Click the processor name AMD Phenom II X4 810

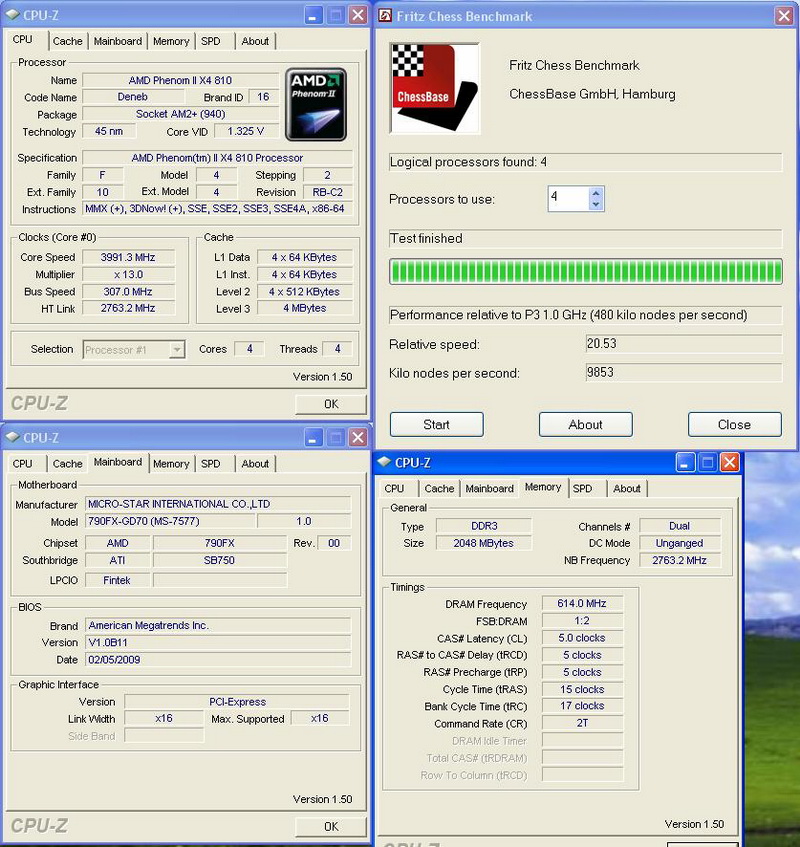(180, 80)
